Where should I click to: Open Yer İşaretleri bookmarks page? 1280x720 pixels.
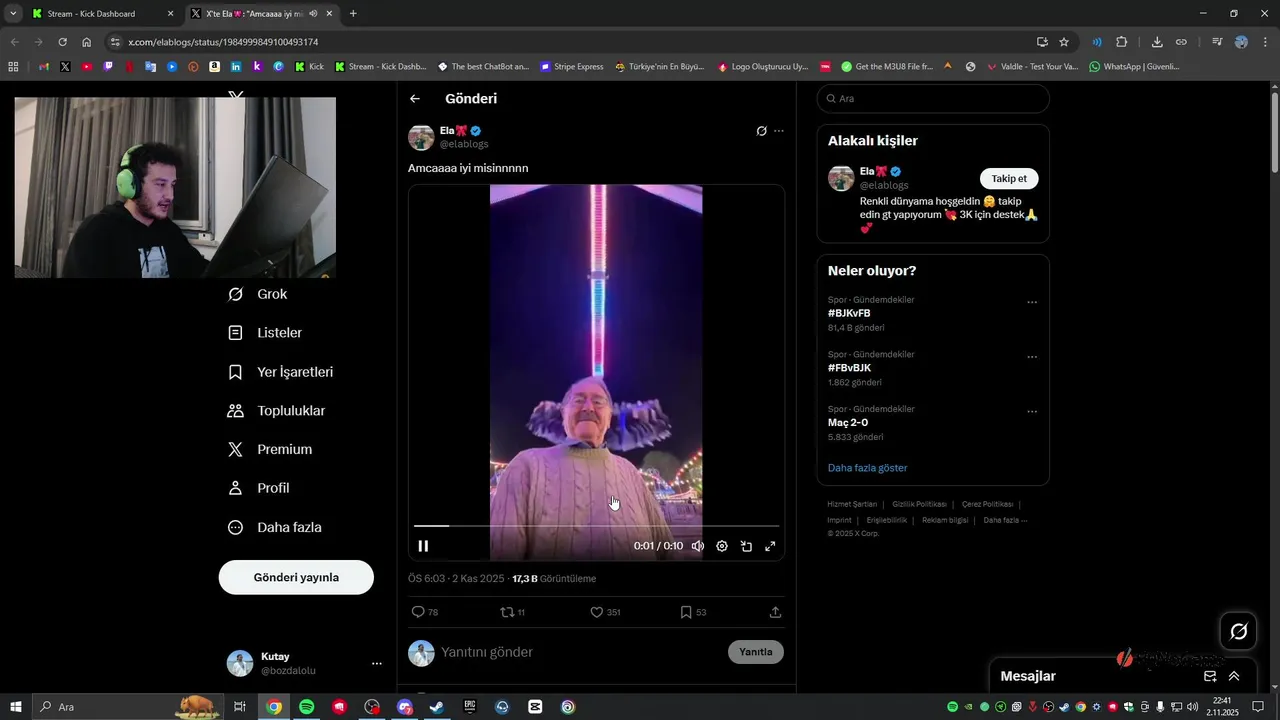[280, 372]
